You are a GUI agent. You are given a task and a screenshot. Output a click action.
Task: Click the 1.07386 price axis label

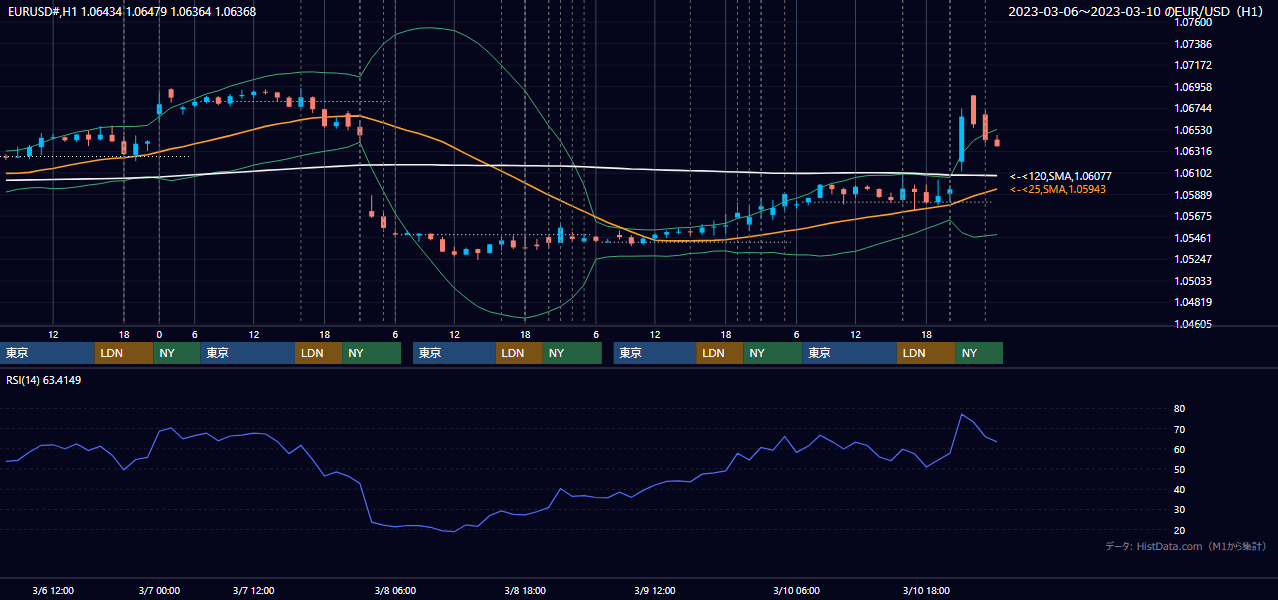[x=1192, y=45]
